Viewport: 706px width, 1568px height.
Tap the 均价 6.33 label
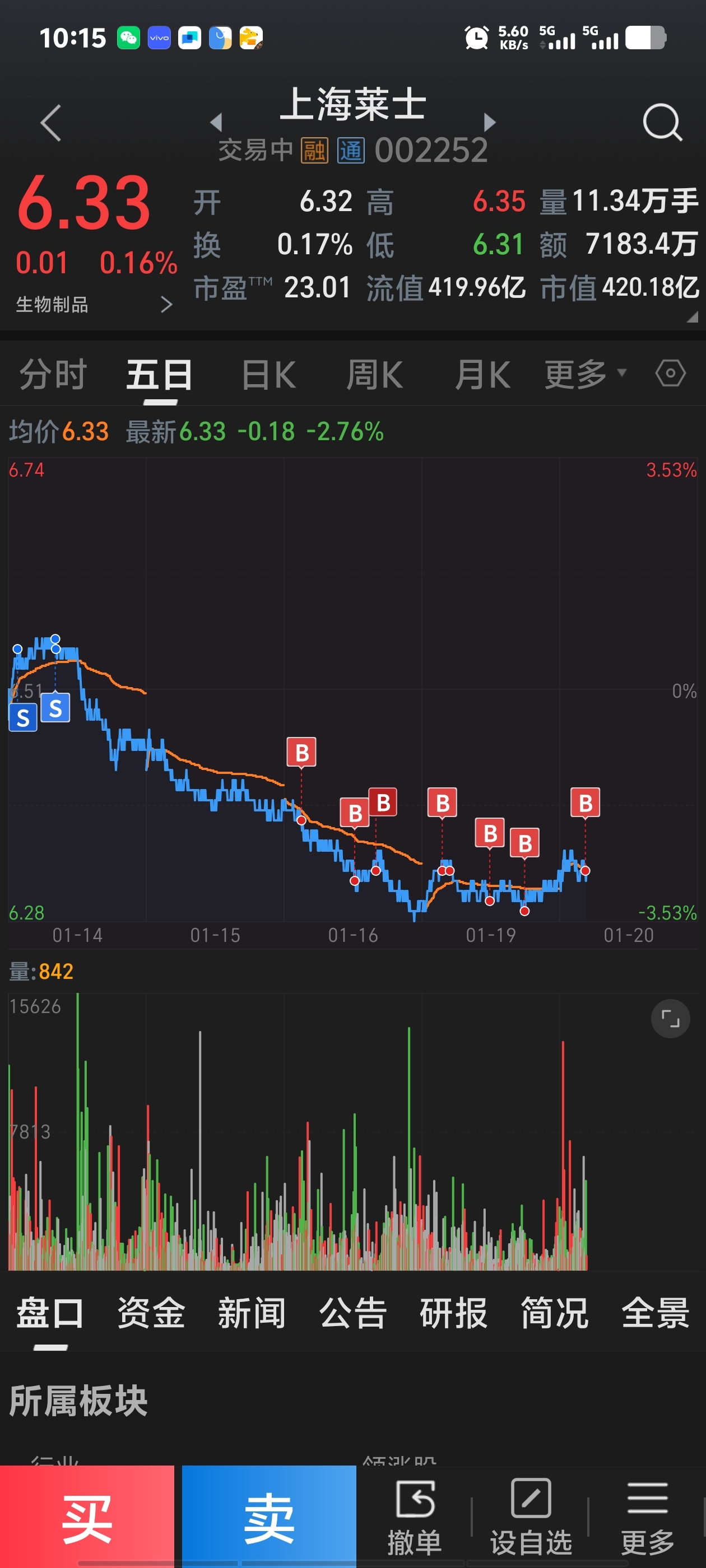coord(59,432)
